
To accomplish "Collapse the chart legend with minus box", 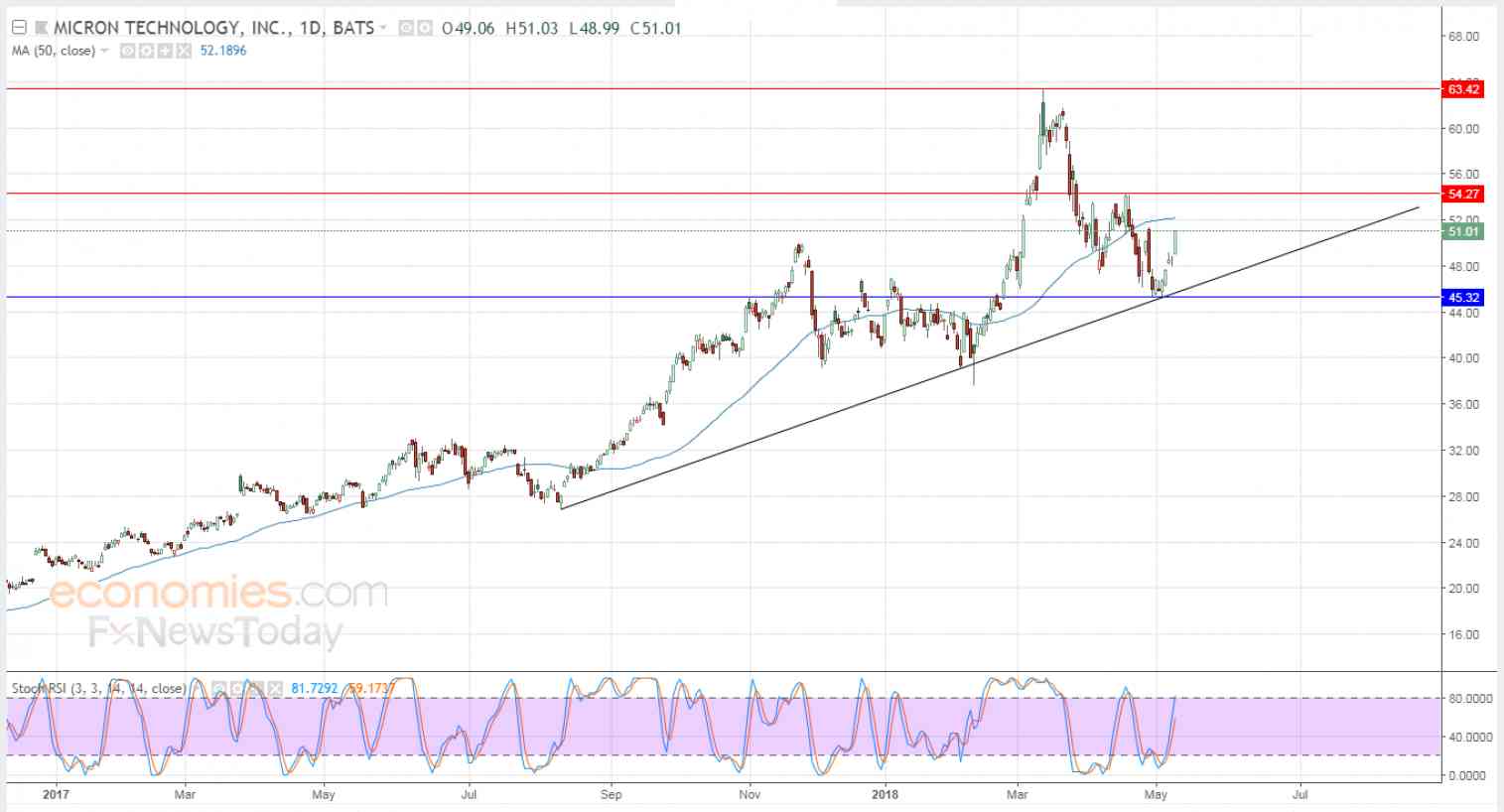I will tap(19, 28).
